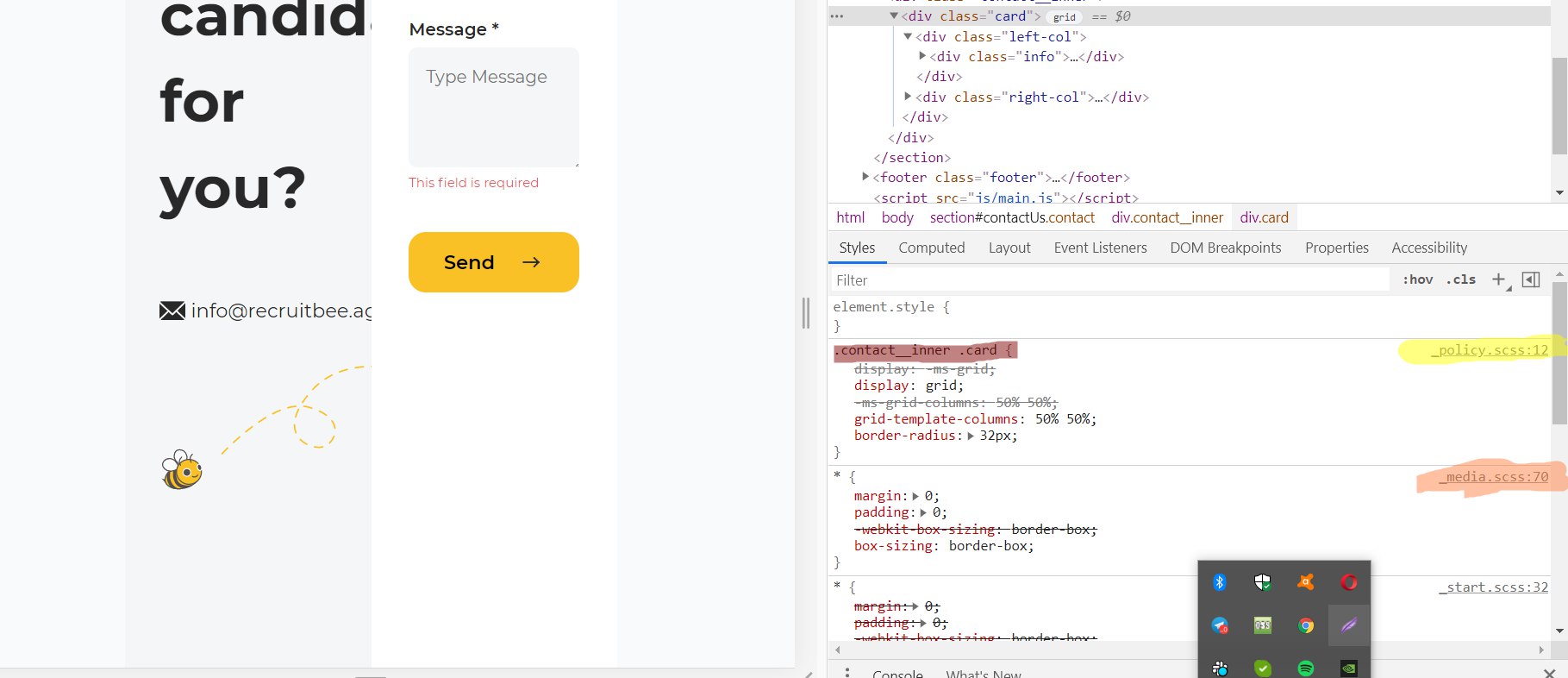This screenshot has height=678, width=1568.
Task: Open Bluetooth from the system tray
Action: [1219, 582]
